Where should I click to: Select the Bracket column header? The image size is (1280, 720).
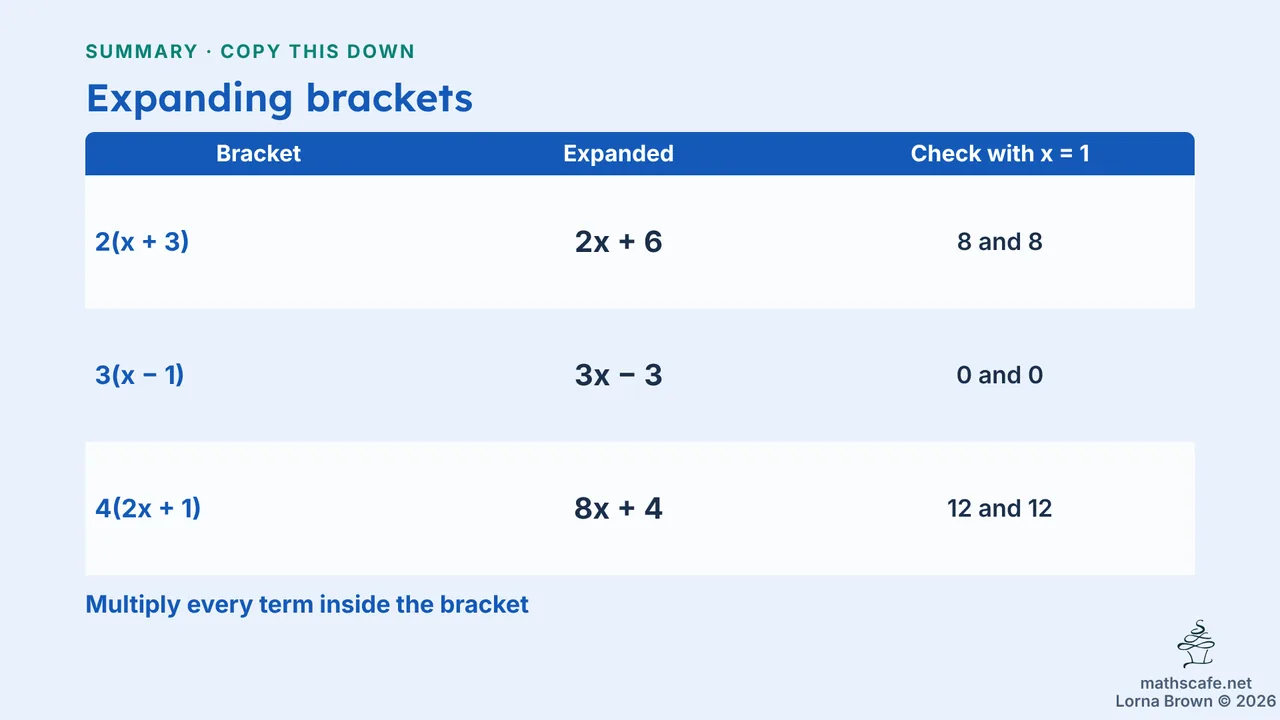258,154
